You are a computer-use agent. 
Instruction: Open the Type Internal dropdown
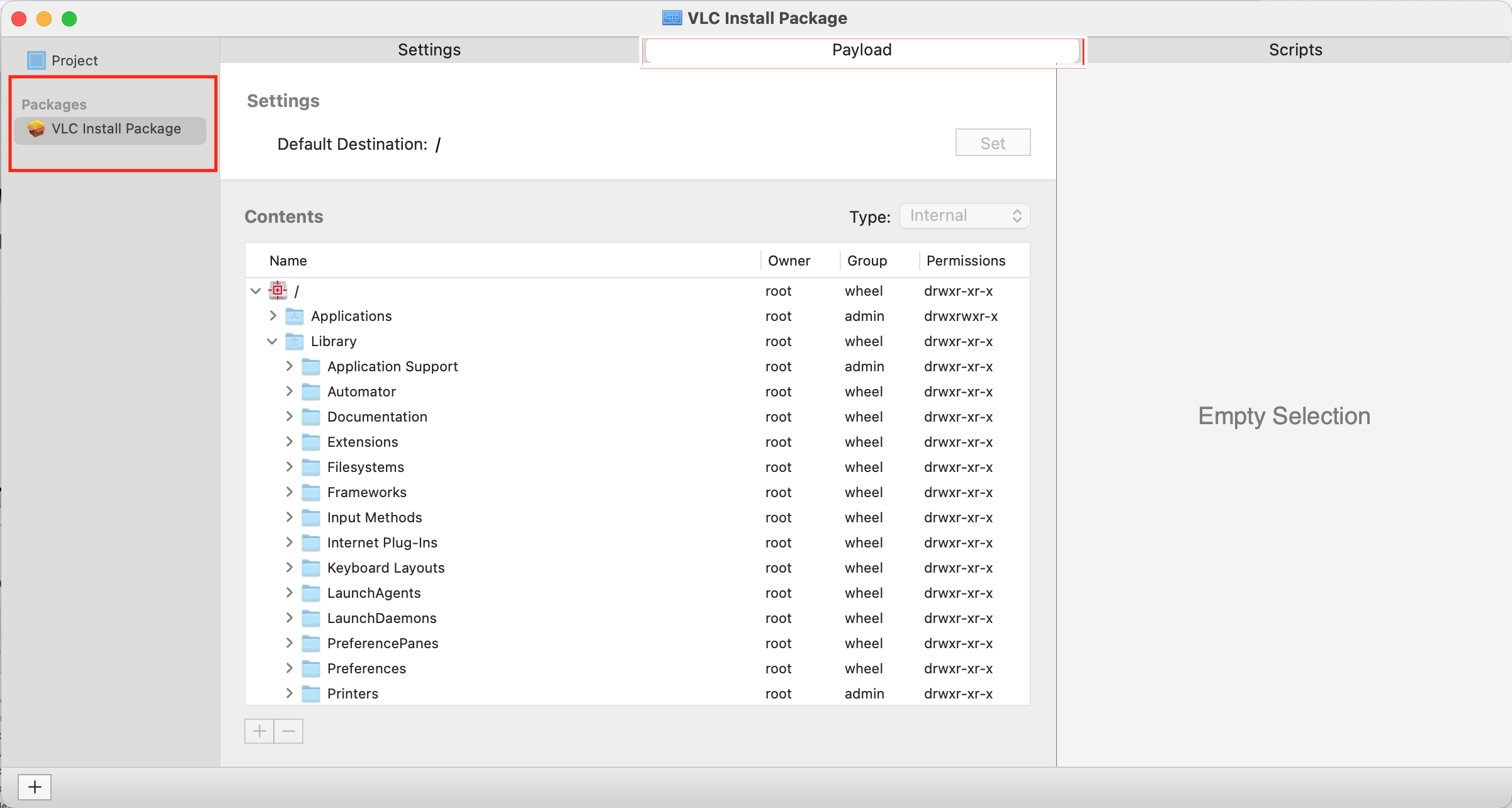click(x=964, y=216)
